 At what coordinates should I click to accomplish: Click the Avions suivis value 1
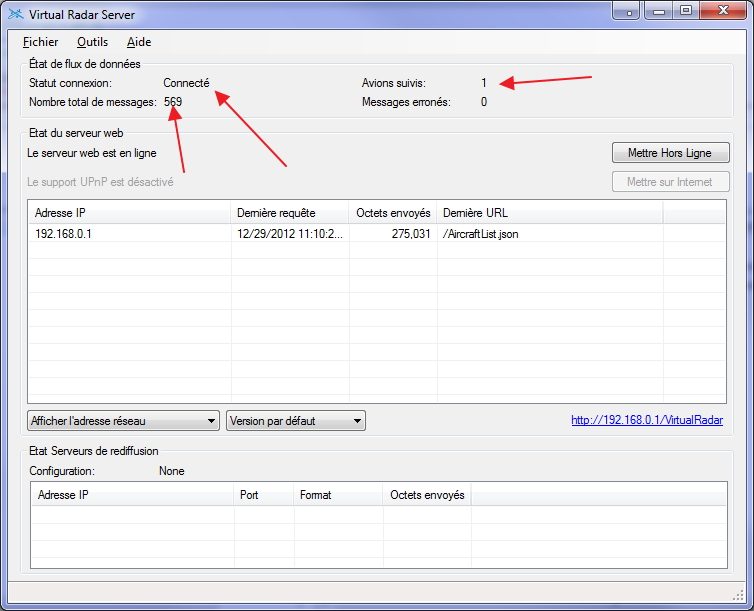click(x=484, y=83)
